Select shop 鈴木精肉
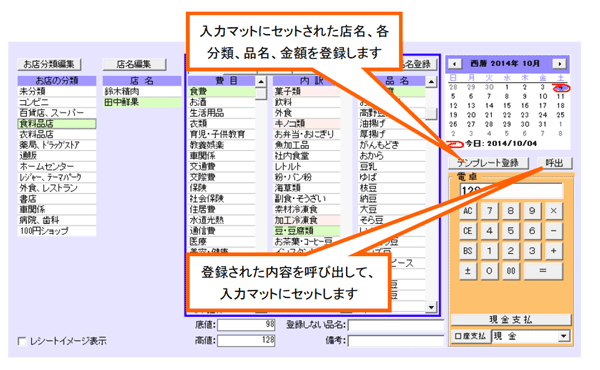Viewport: 600px width, 370px height. [x=142, y=91]
